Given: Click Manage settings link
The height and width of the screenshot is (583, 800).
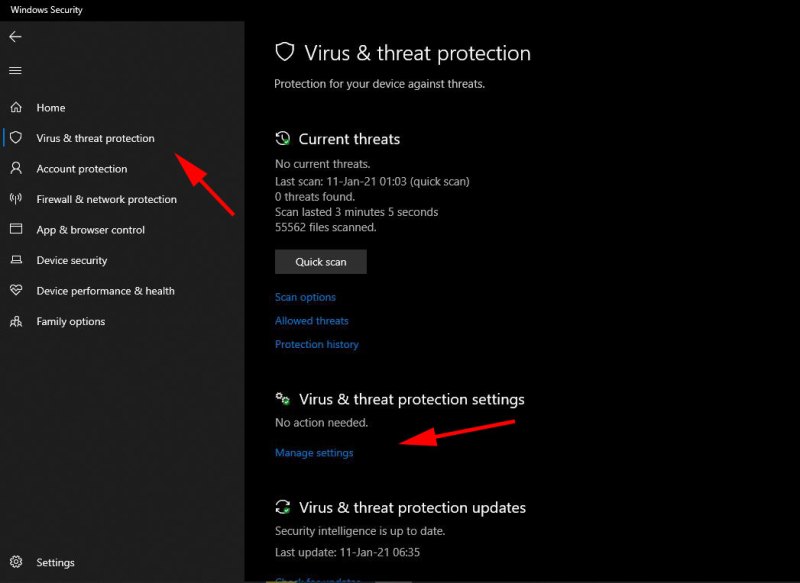Looking at the screenshot, I should point(314,452).
